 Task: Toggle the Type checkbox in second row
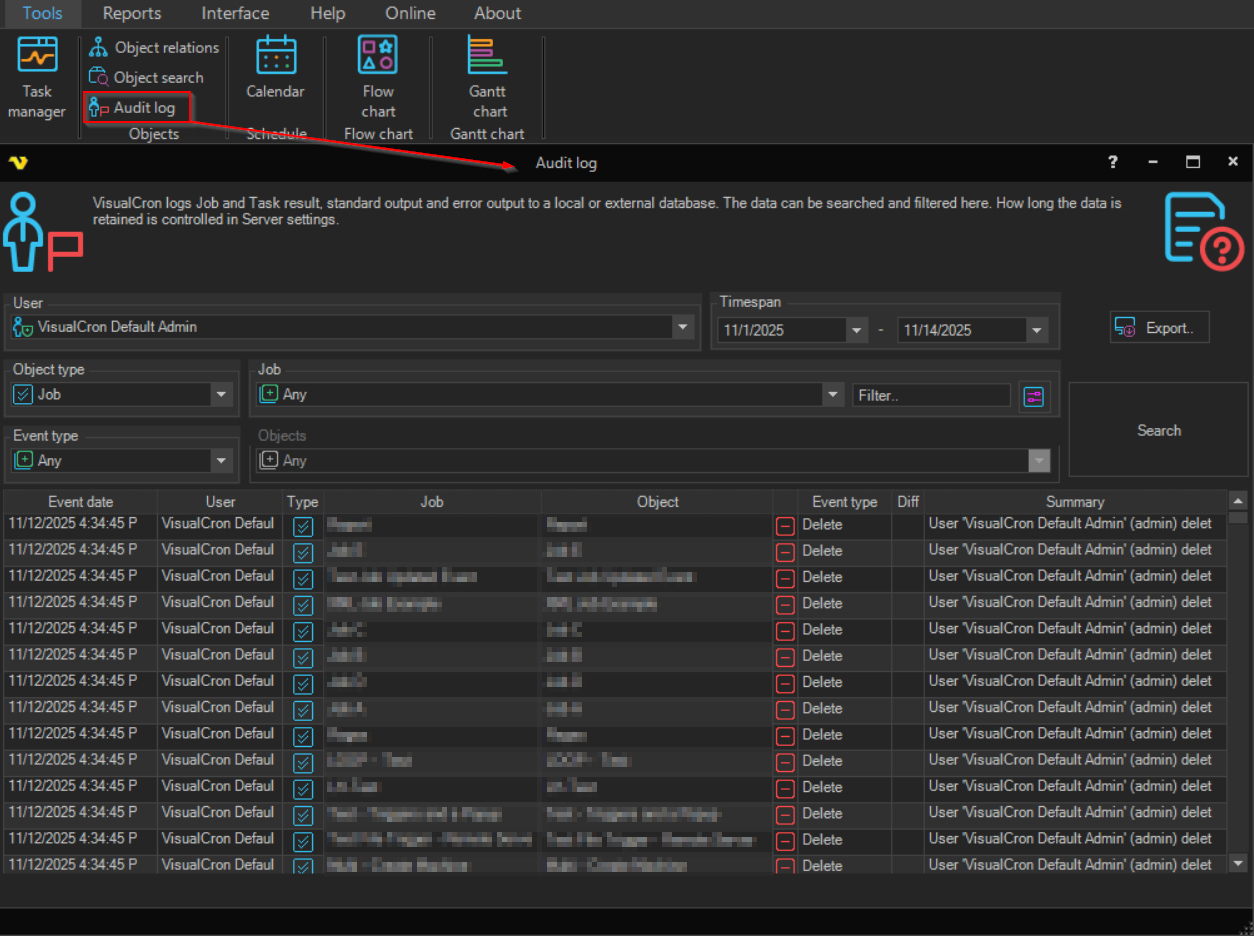click(x=303, y=552)
